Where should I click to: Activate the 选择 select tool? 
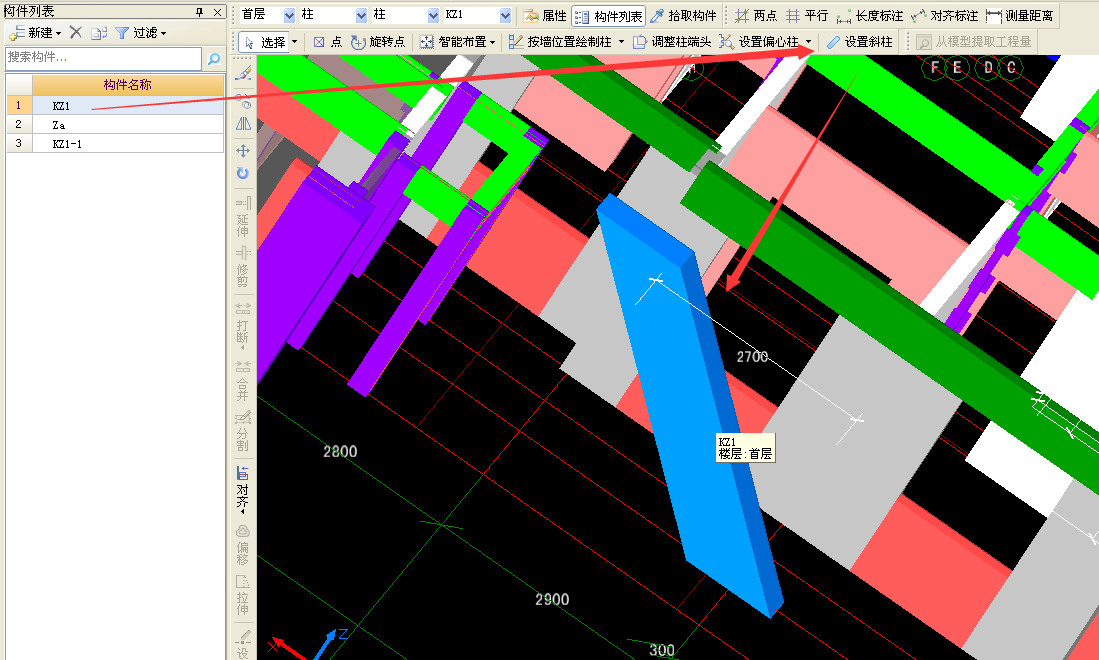tap(264, 42)
